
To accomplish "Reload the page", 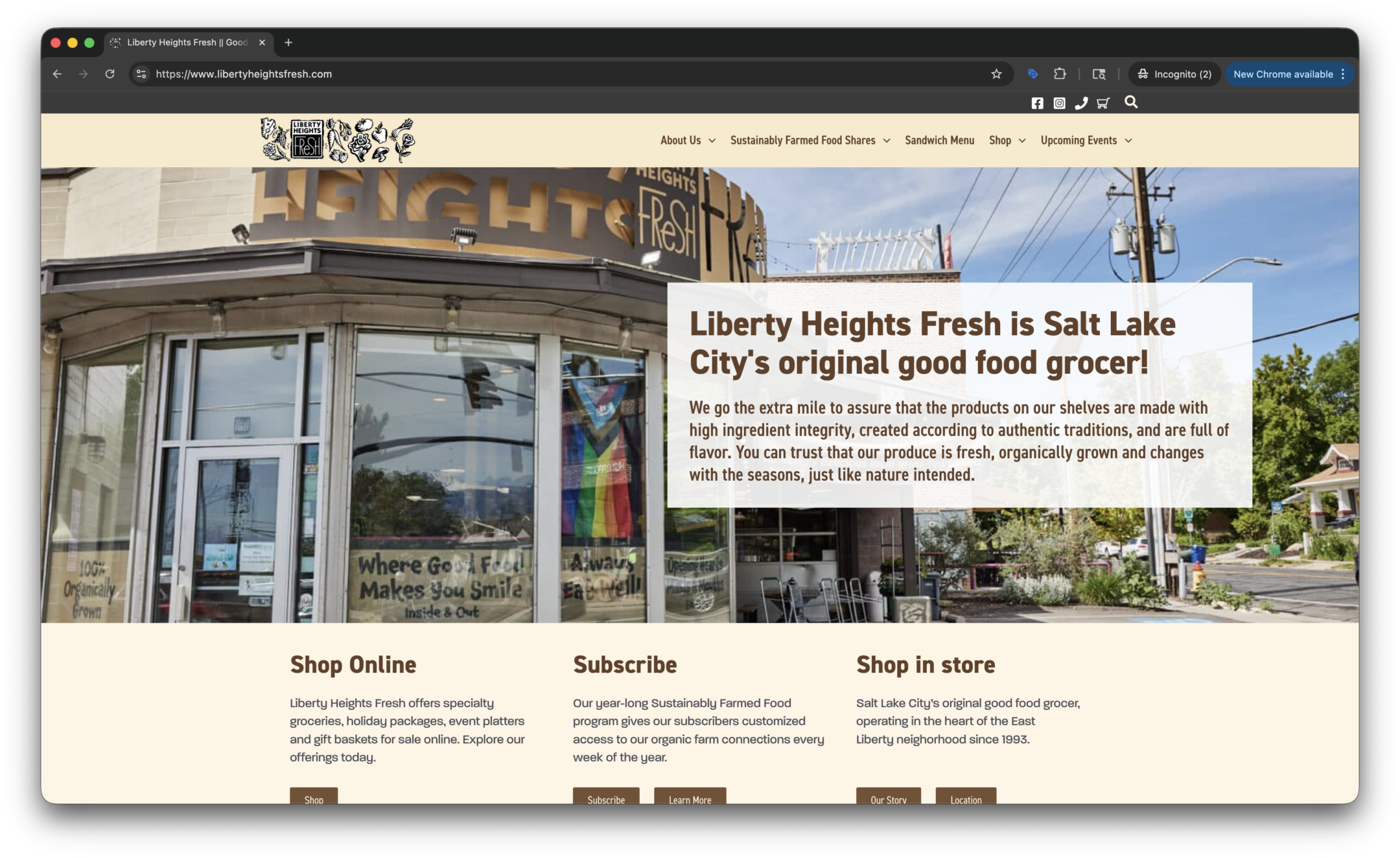I will coord(110,74).
